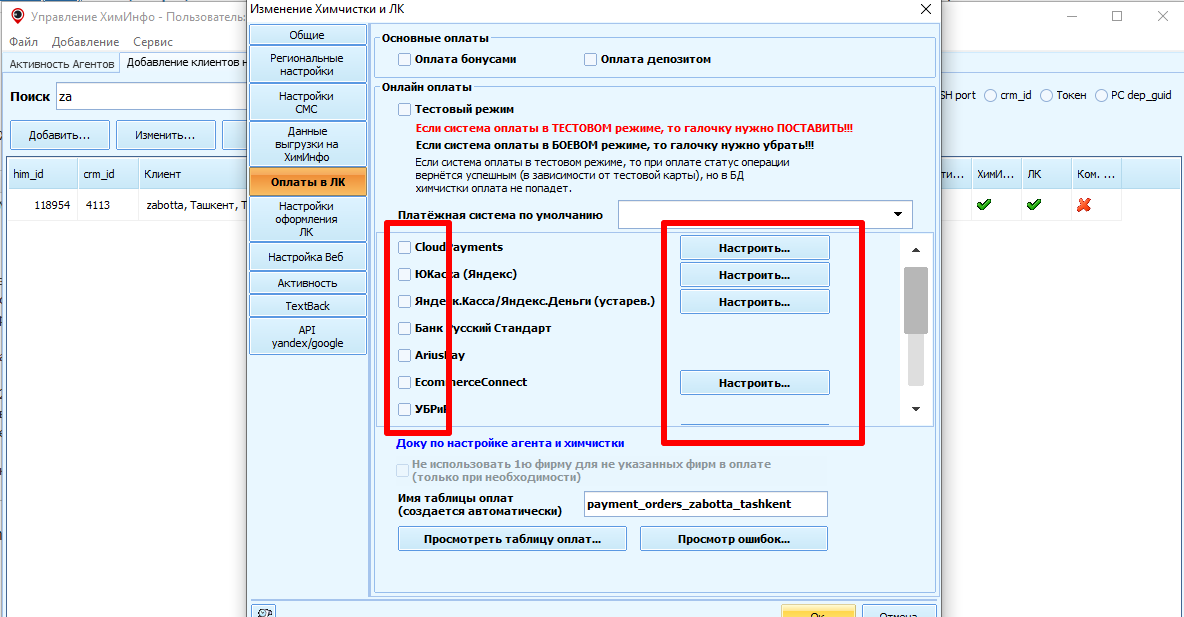Click the payment table name input field
The height and width of the screenshot is (617, 1184).
(x=705, y=504)
